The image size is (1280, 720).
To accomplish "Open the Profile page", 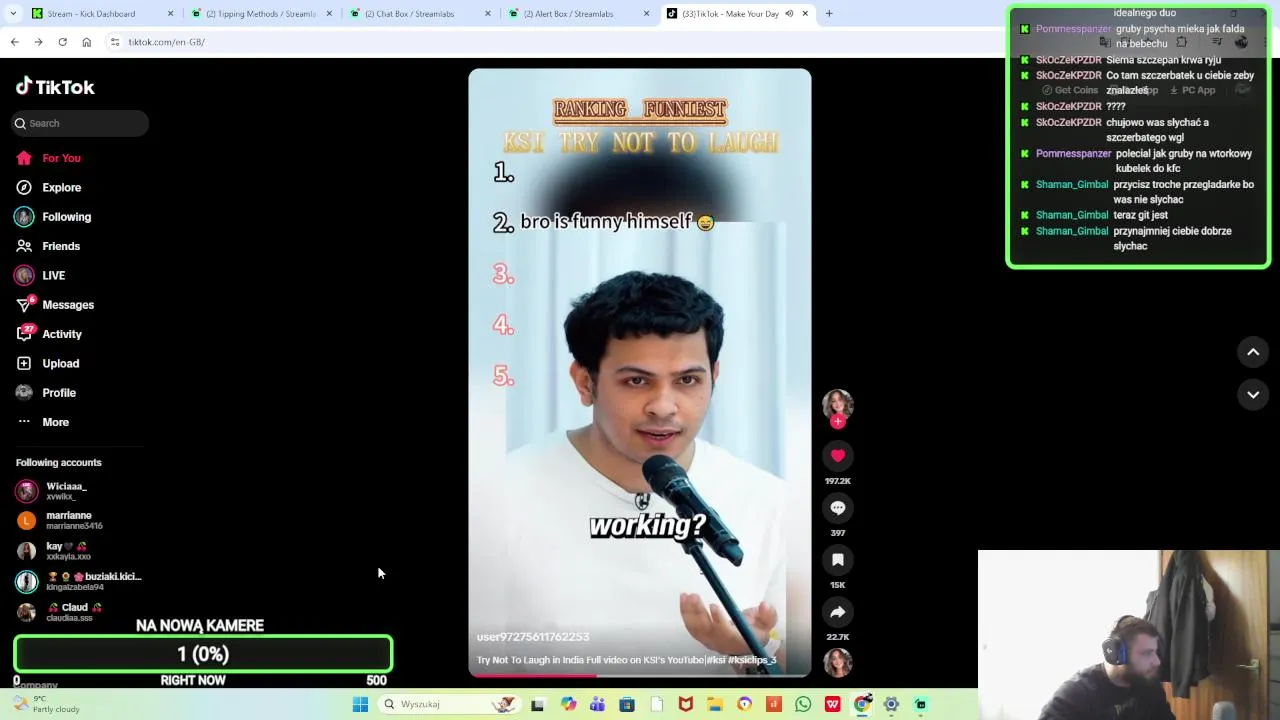I will tap(46, 393).
